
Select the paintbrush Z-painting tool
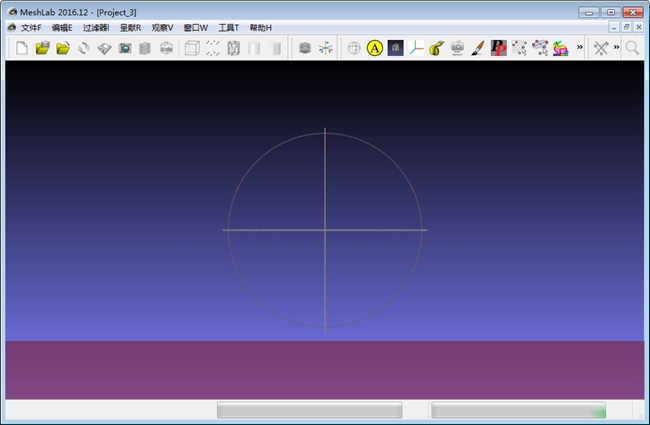tap(478, 48)
